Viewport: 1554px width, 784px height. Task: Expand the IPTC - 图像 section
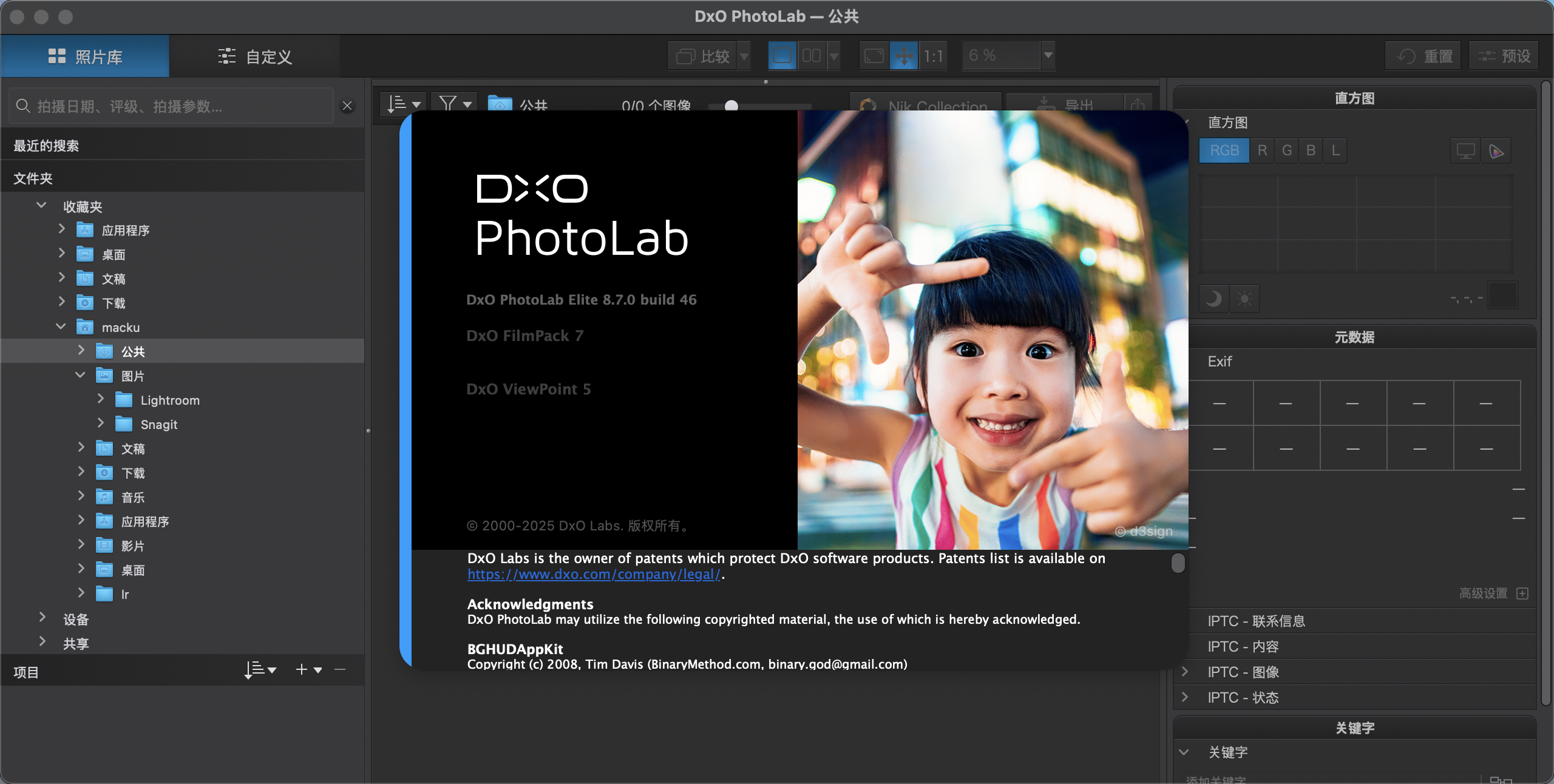[1185, 671]
